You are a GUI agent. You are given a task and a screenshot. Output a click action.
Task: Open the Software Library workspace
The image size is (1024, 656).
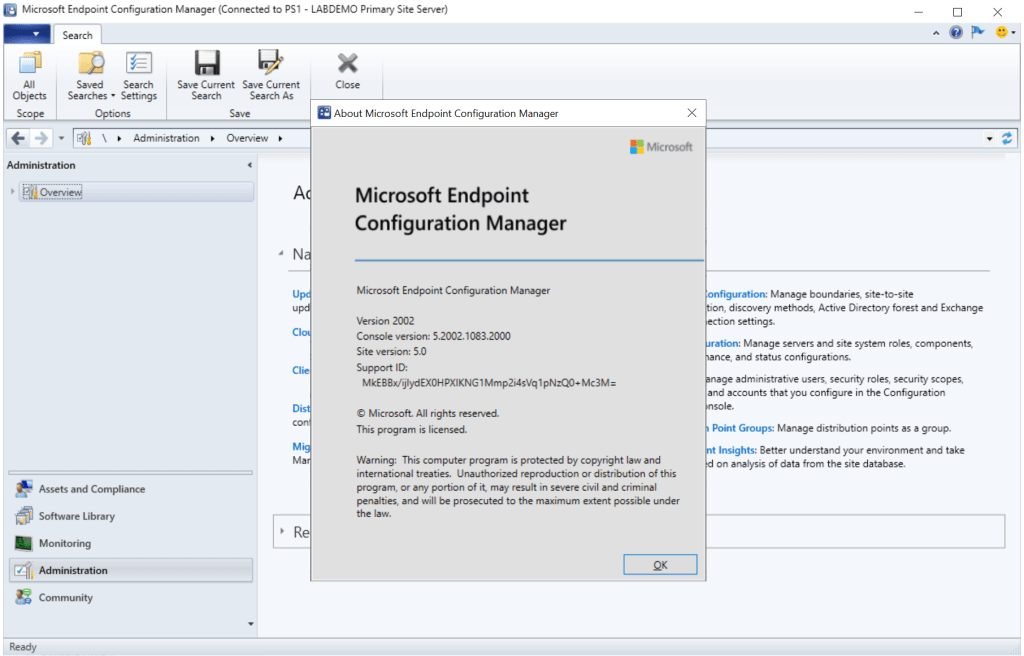pyautogui.click(x=76, y=516)
